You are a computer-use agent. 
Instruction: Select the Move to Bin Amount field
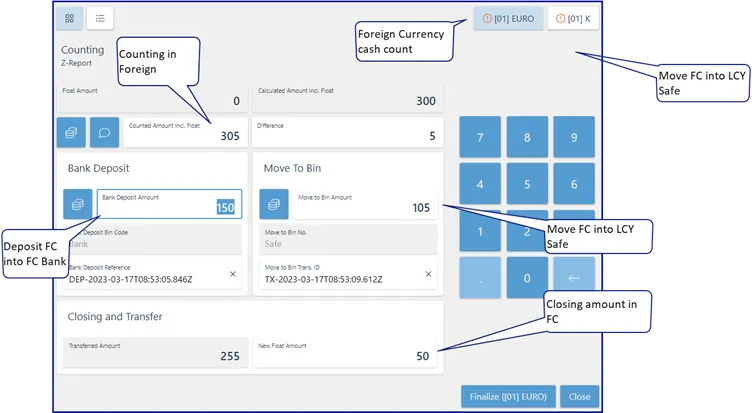[365, 204]
